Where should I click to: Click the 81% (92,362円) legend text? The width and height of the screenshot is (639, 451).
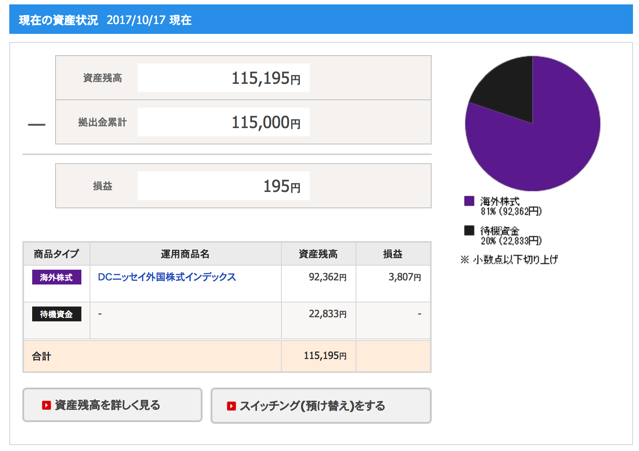(x=511, y=211)
